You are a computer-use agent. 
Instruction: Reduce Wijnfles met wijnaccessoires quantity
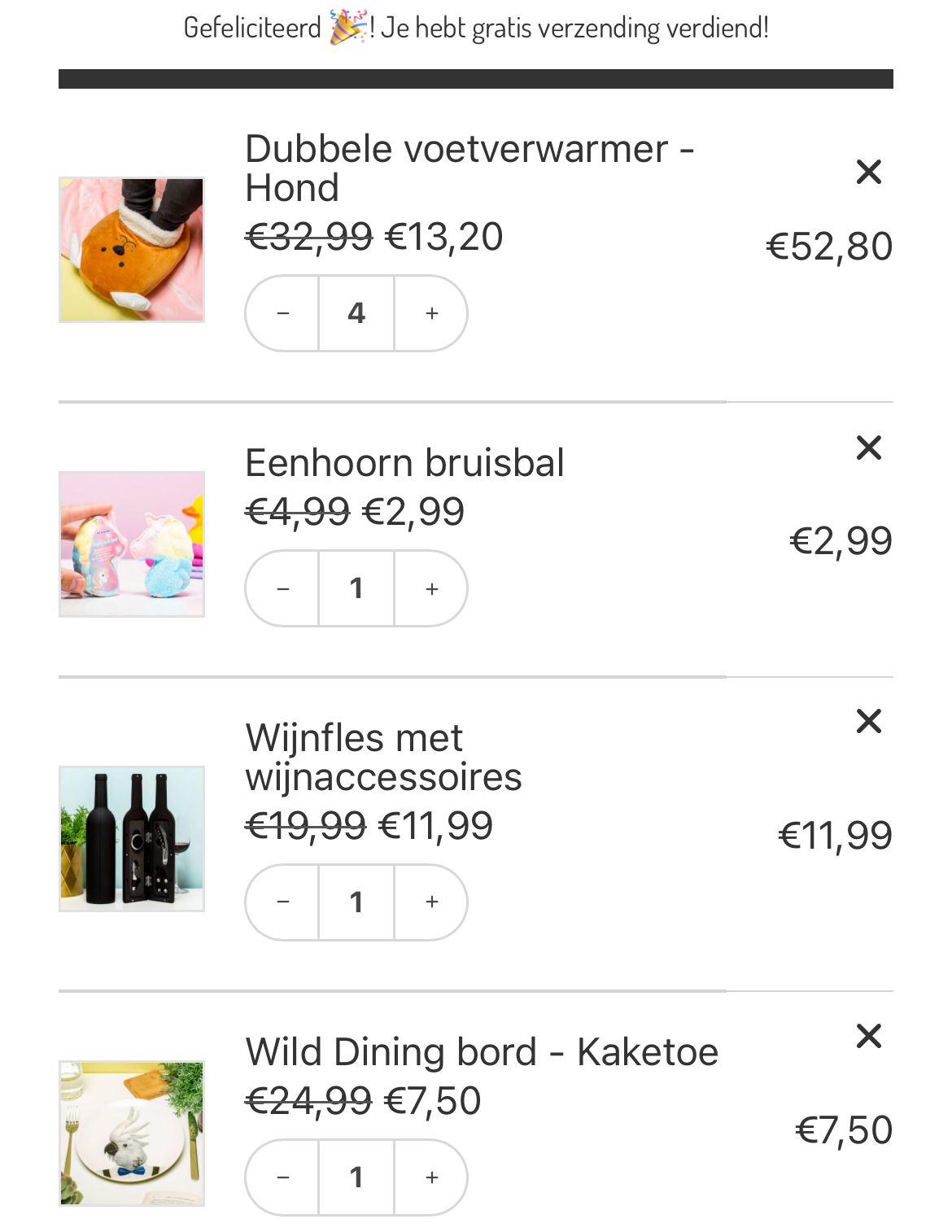pyautogui.click(x=283, y=902)
